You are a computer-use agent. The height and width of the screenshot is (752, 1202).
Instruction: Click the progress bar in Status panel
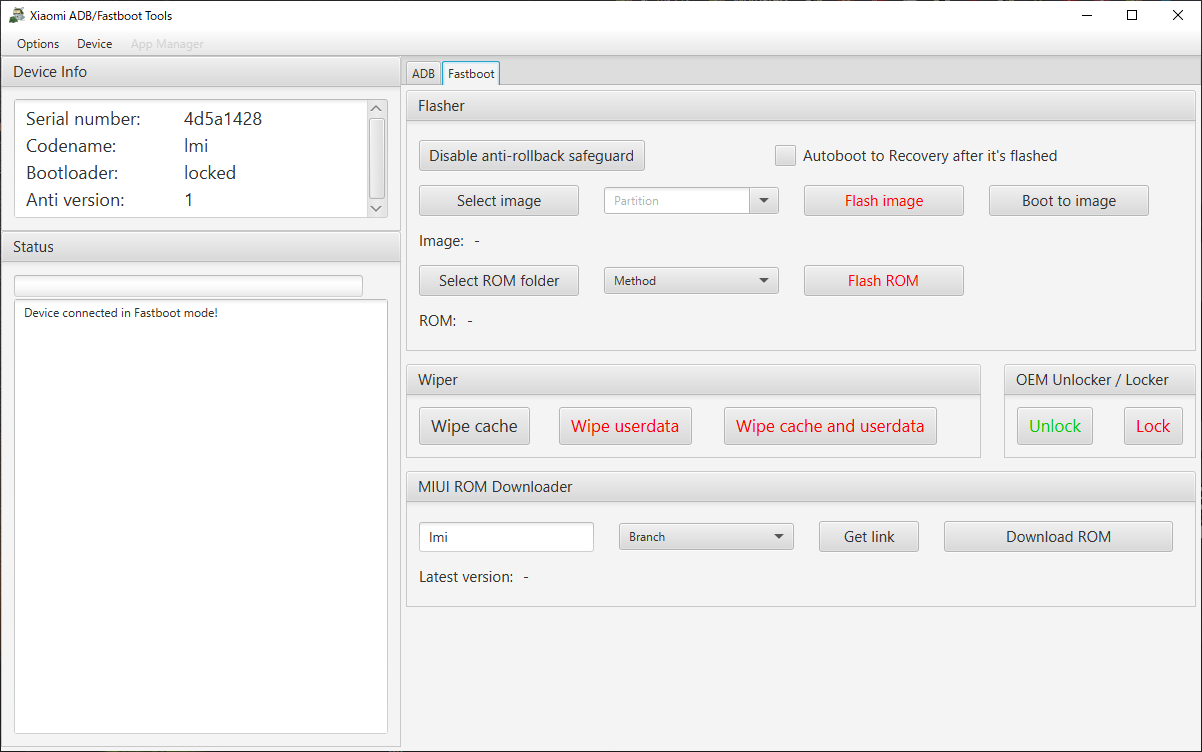click(x=188, y=286)
